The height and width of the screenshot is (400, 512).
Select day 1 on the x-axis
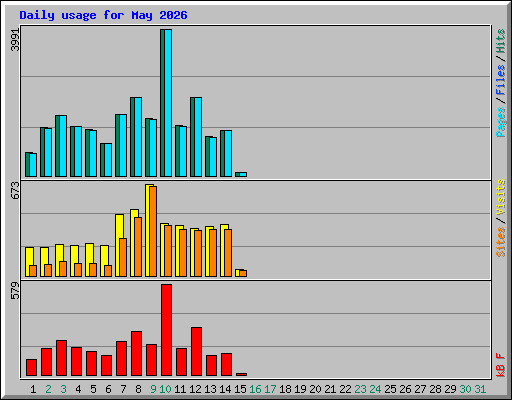33,389
